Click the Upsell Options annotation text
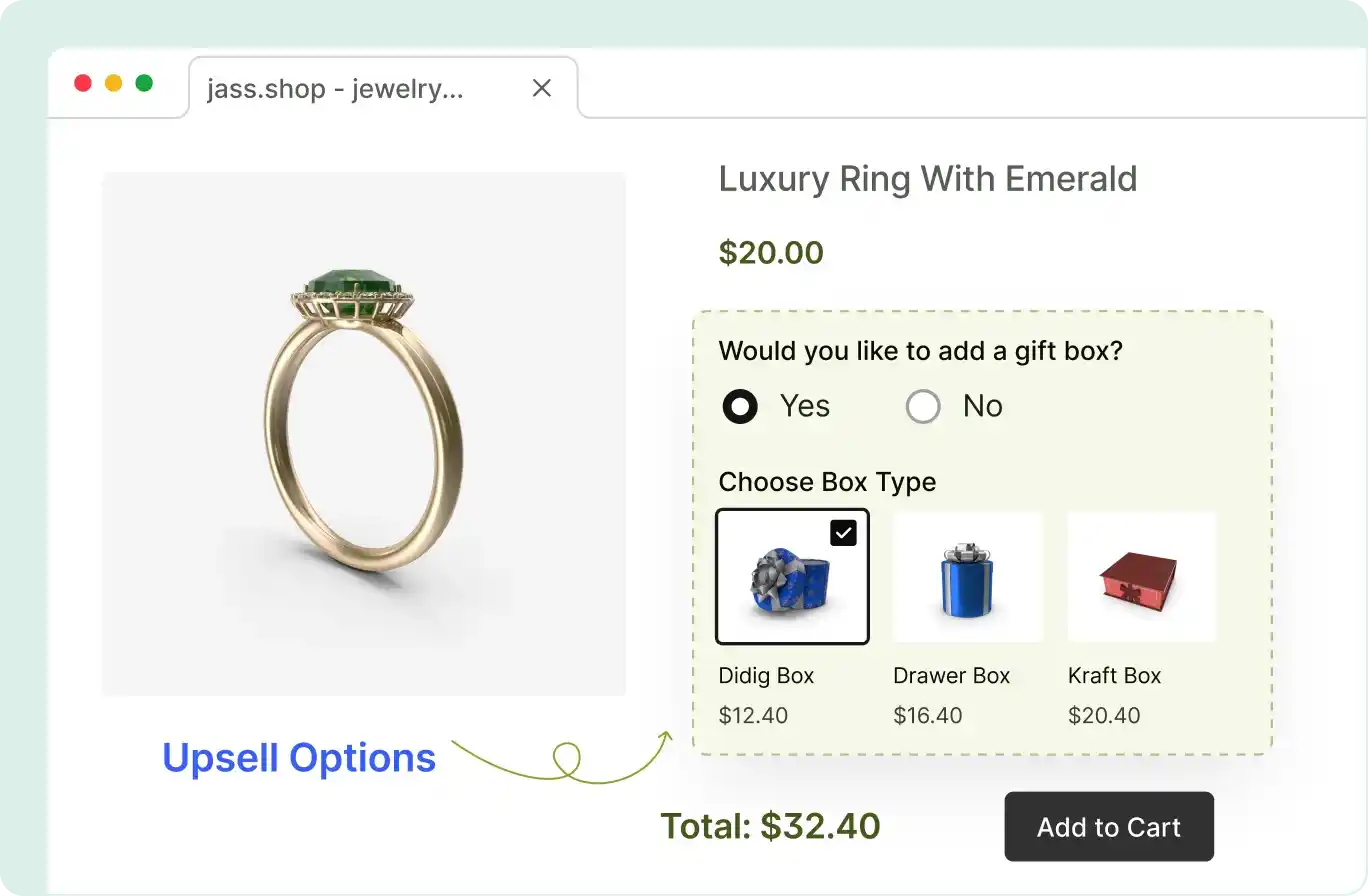Screen dimensions: 1368x896 pos(299,758)
